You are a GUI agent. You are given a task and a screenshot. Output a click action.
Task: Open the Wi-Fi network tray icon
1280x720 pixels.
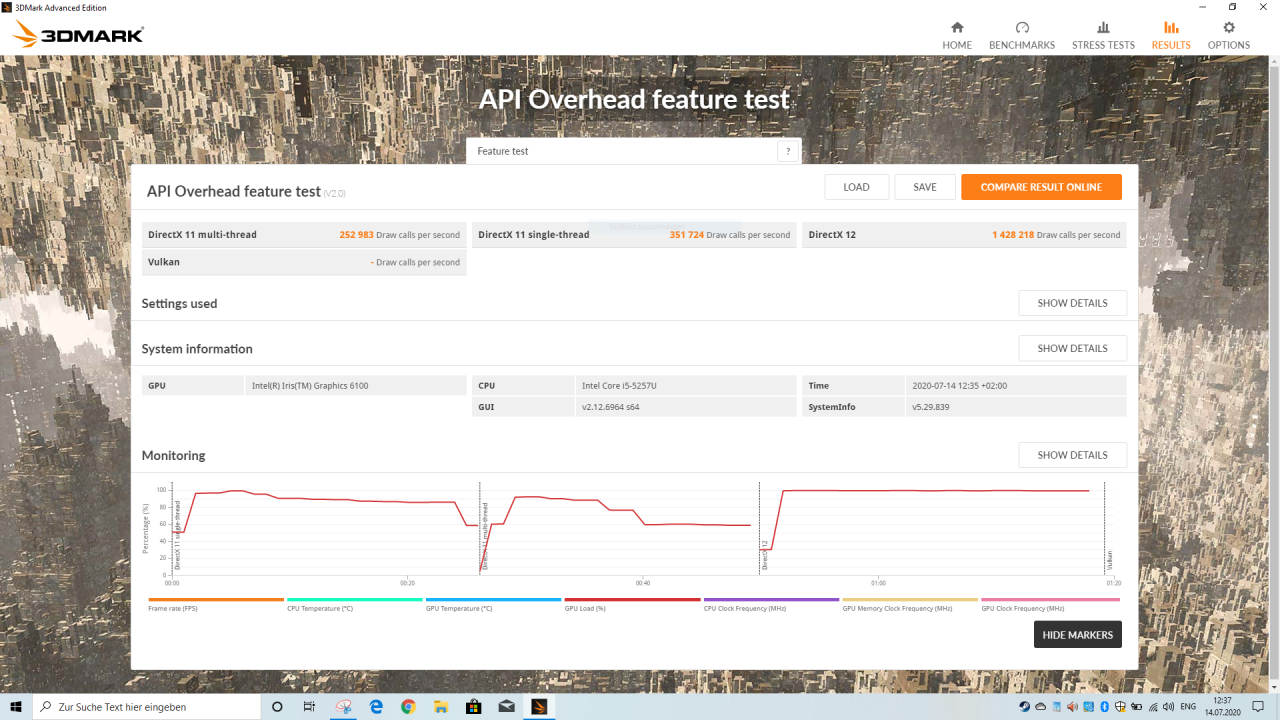1153,707
